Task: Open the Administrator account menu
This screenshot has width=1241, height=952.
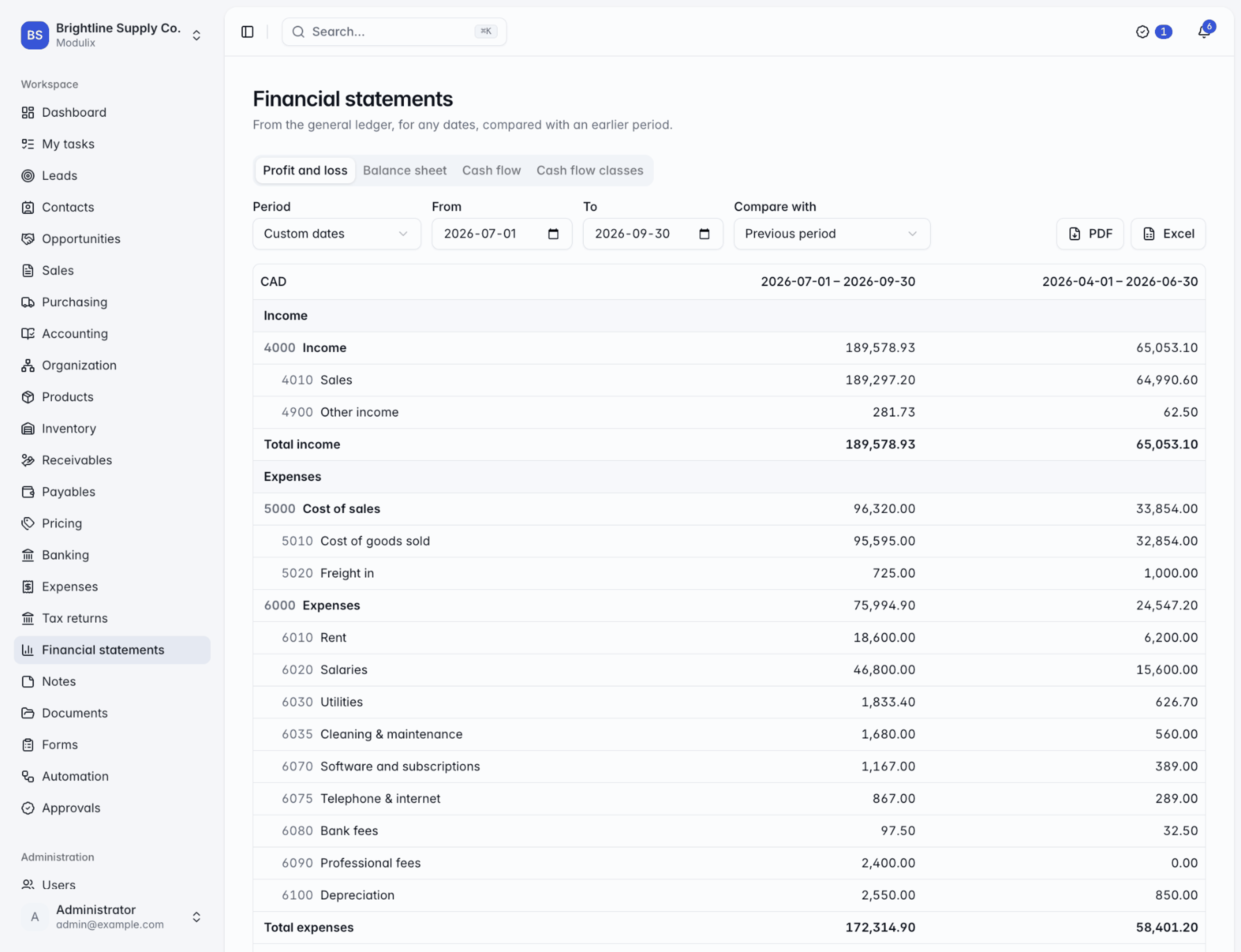Action: tap(112, 917)
